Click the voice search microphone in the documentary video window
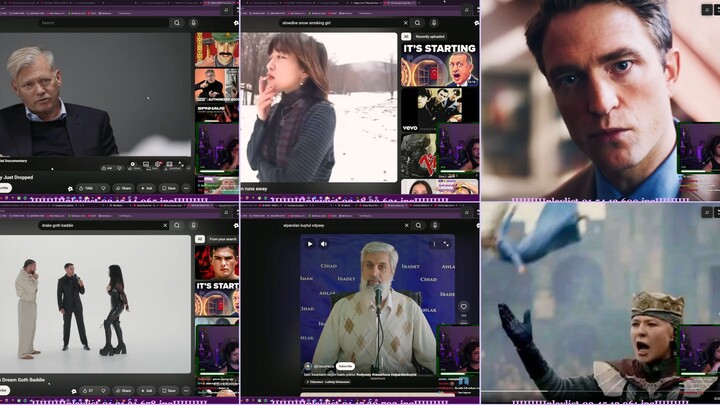 (x=193, y=22)
